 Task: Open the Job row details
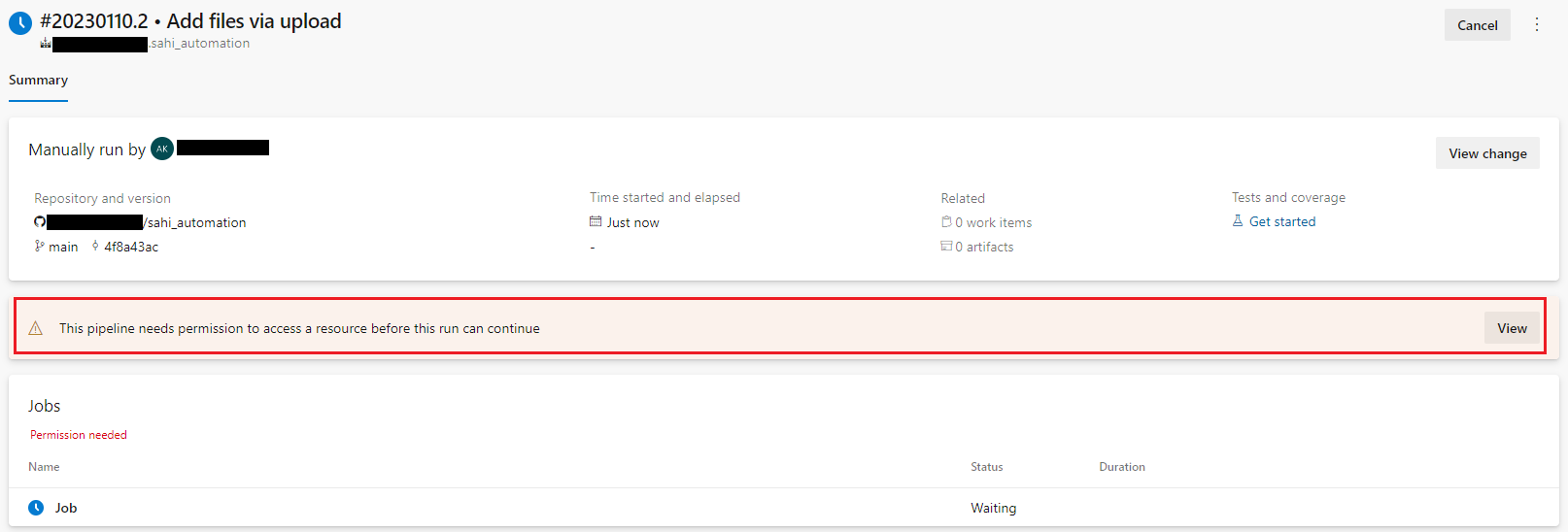pyautogui.click(x=66, y=508)
